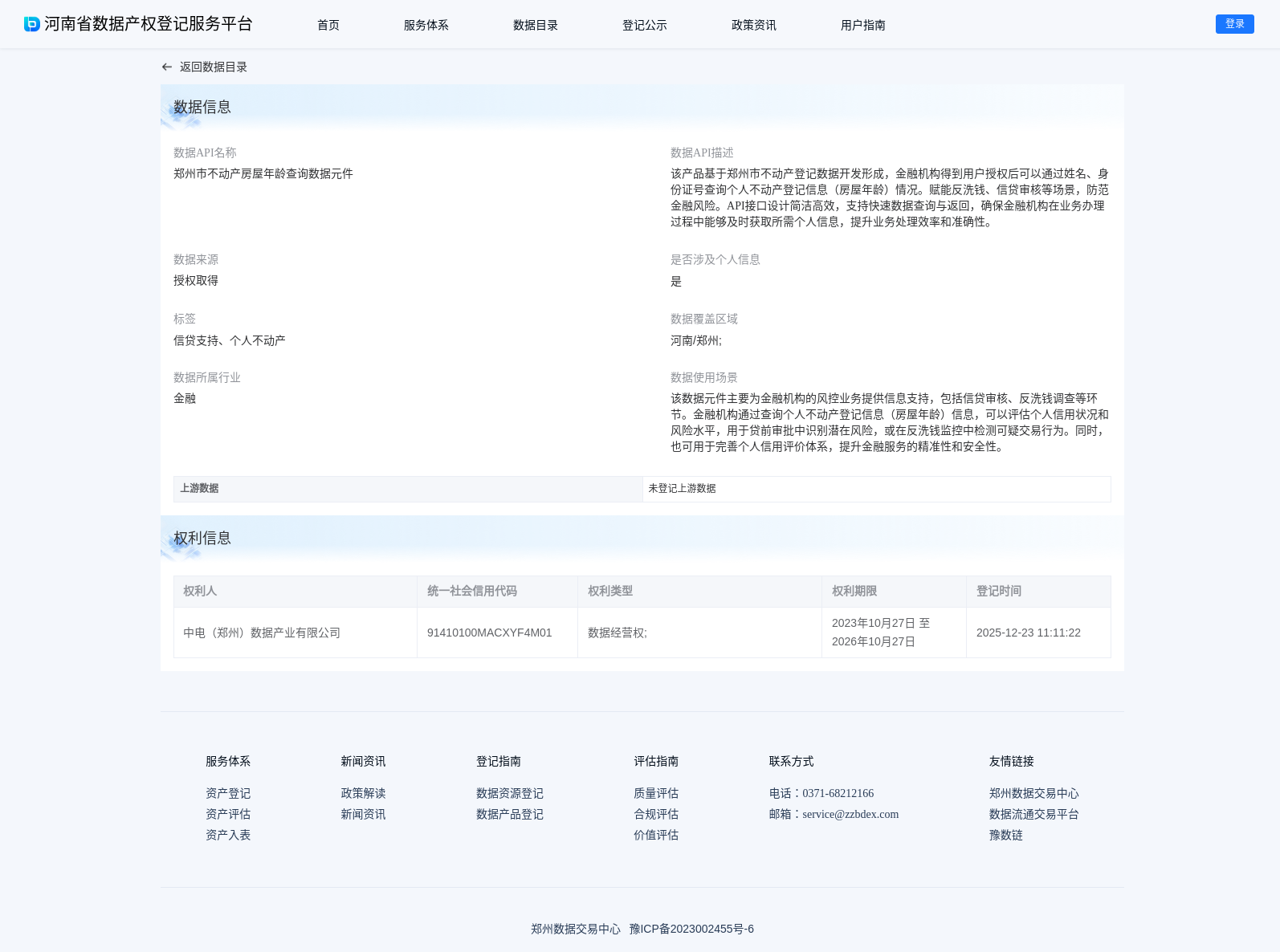Click the 数据信息 section heading
The height and width of the screenshot is (952, 1280).
[x=202, y=107]
